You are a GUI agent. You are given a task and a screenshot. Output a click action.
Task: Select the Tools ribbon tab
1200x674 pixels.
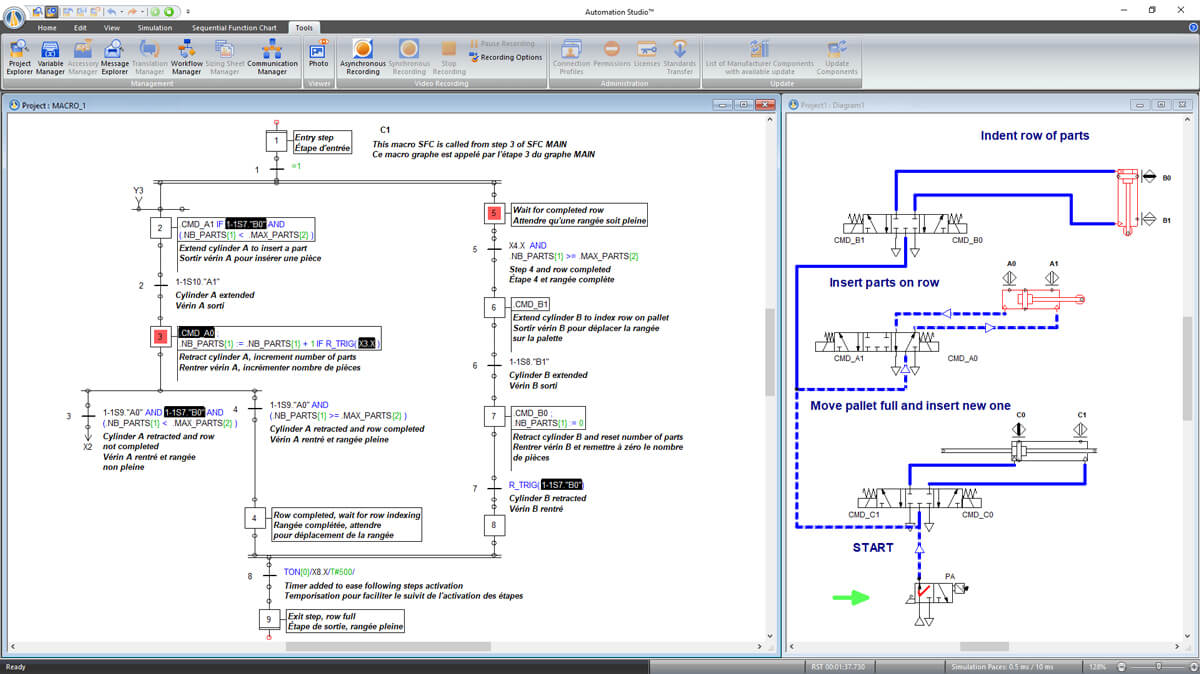click(303, 28)
